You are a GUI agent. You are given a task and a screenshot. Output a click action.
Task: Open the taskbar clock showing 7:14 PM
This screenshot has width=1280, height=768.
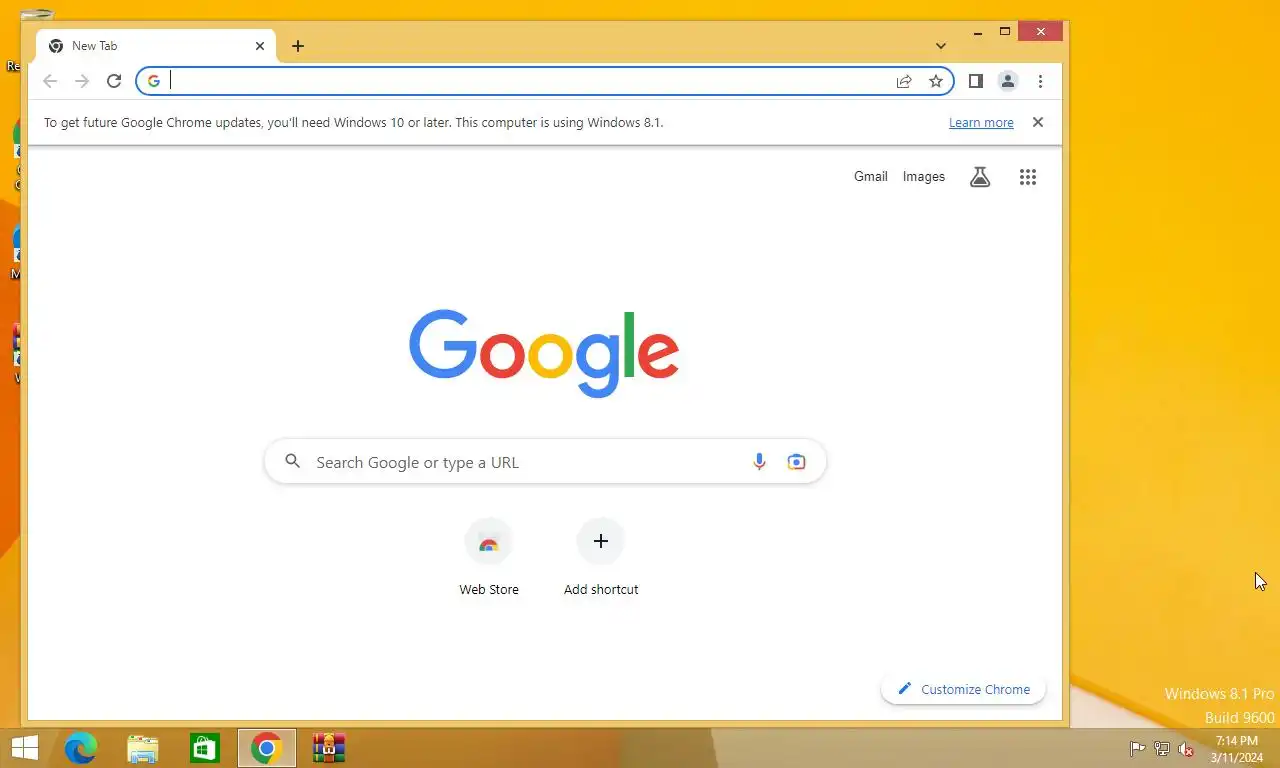(1236, 749)
